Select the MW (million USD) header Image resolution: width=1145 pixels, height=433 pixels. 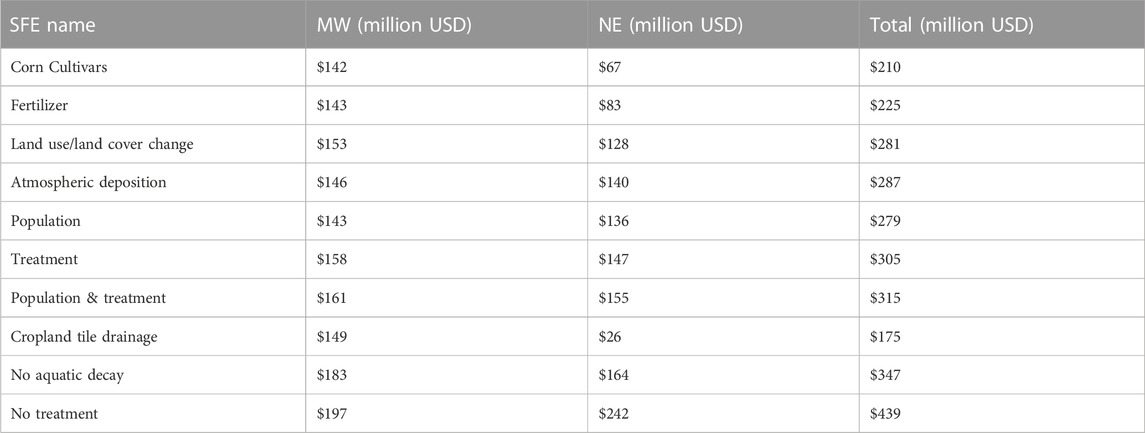click(x=394, y=26)
